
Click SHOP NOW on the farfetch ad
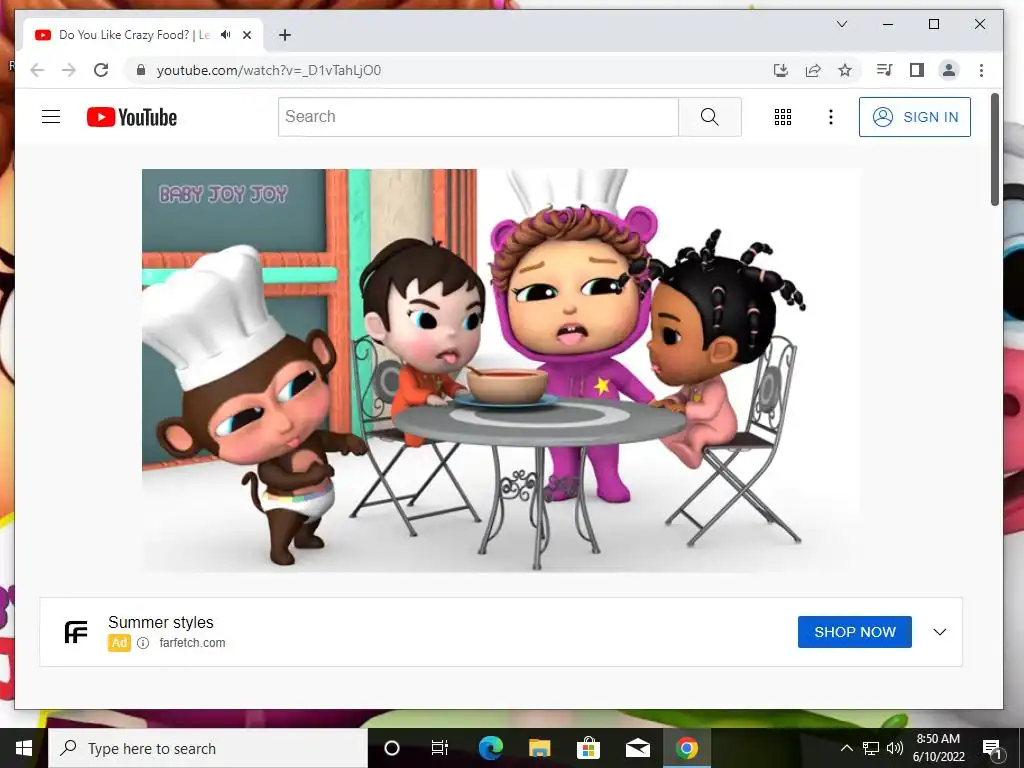(x=854, y=632)
